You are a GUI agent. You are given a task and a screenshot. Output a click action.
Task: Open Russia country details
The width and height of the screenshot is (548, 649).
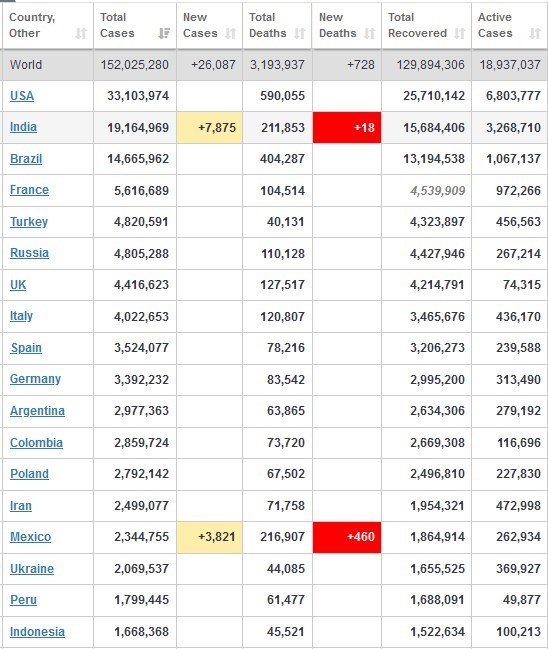point(29,253)
